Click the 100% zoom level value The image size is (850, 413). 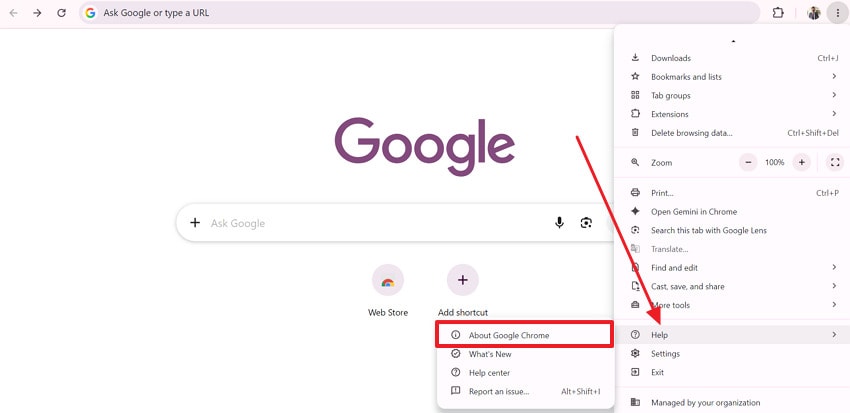tap(775, 162)
